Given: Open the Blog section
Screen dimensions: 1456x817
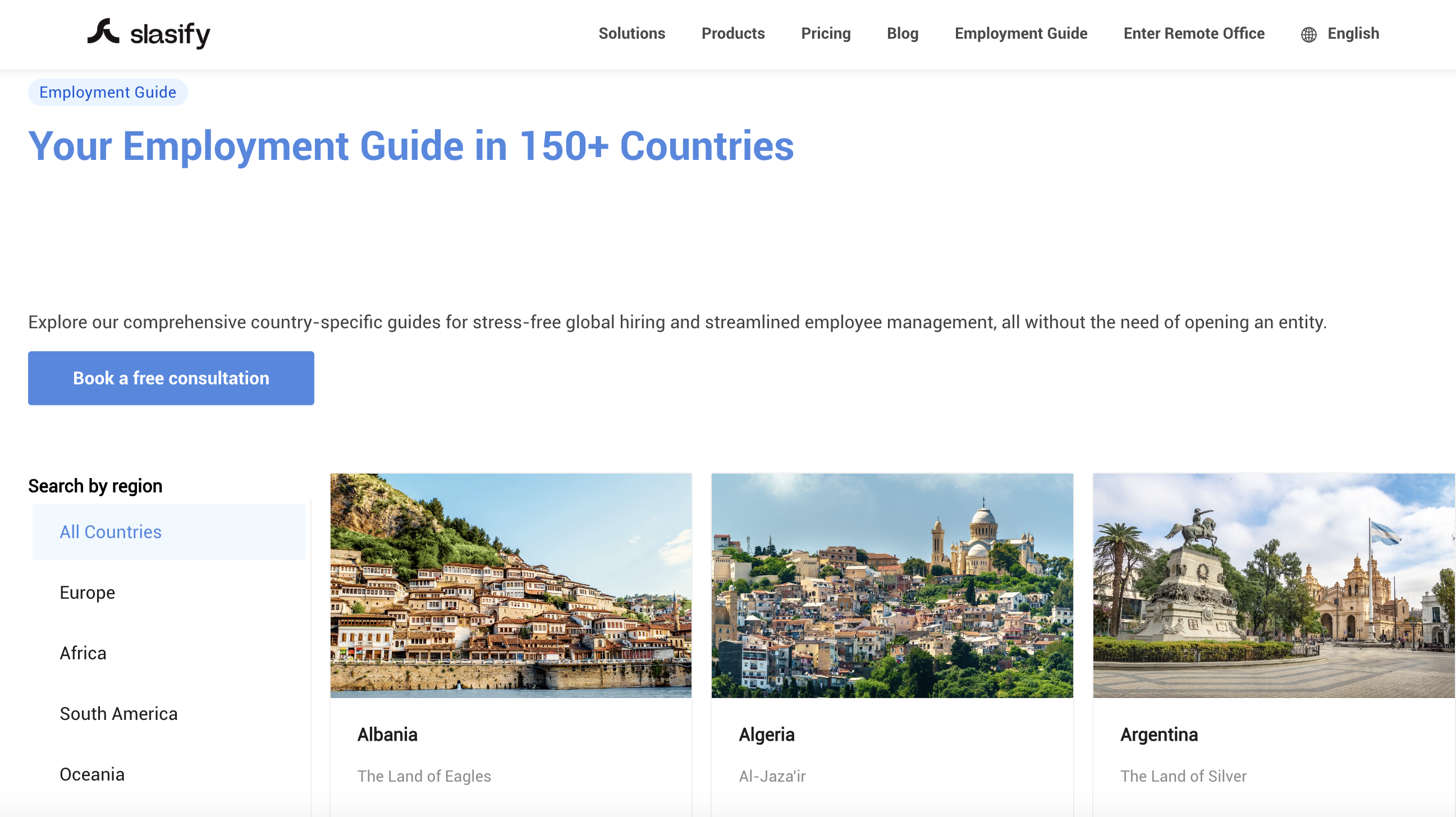Looking at the screenshot, I should (x=902, y=34).
